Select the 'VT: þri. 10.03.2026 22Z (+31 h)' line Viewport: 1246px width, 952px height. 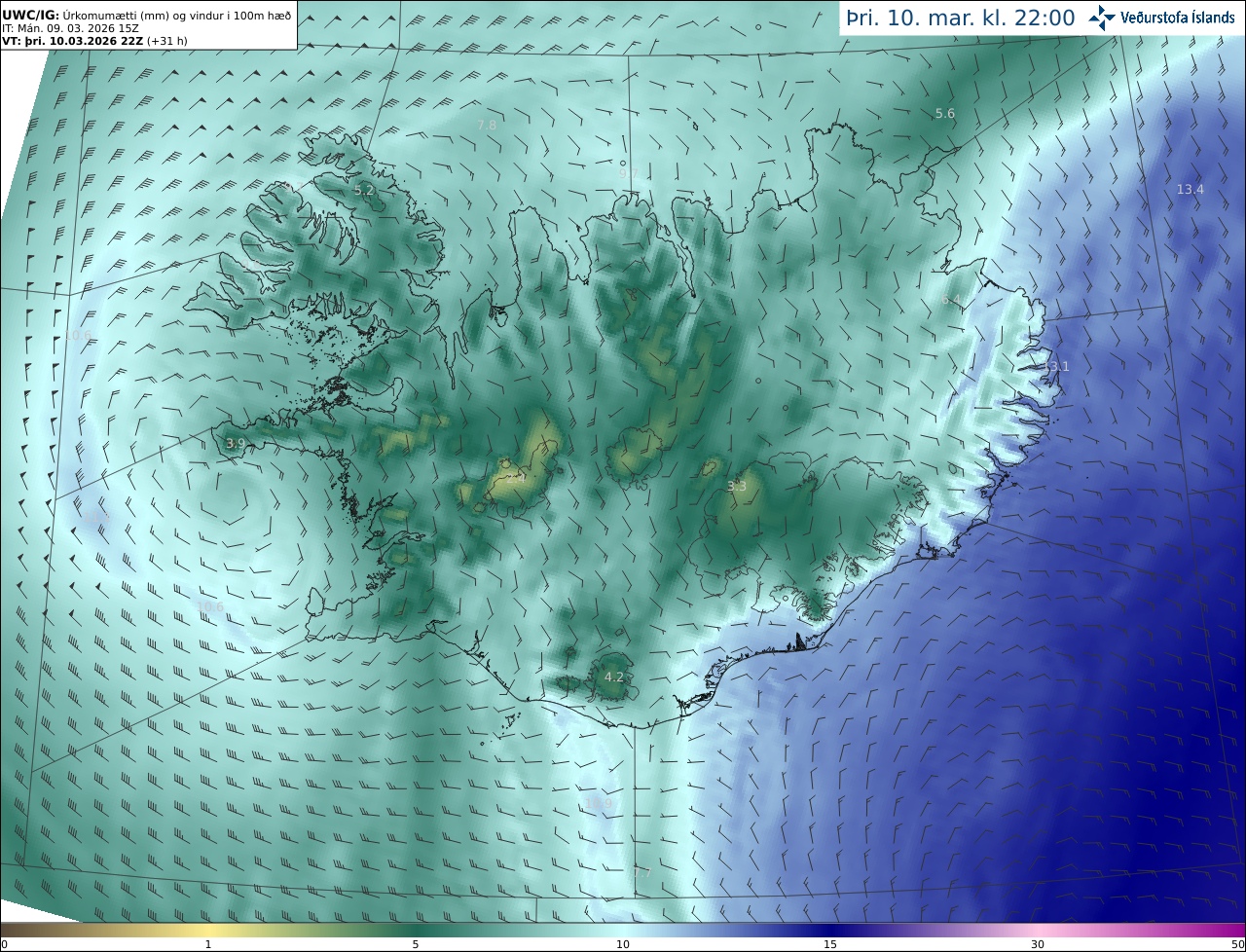pos(94,41)
